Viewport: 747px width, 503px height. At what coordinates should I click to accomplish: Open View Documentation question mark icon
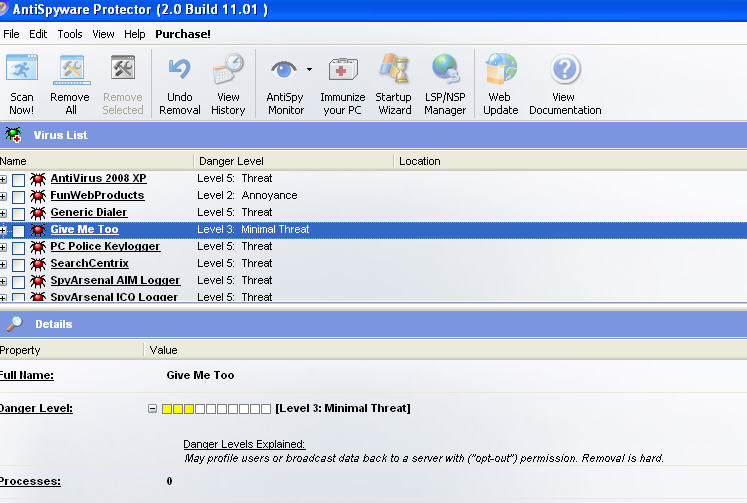tap(565, 69)
